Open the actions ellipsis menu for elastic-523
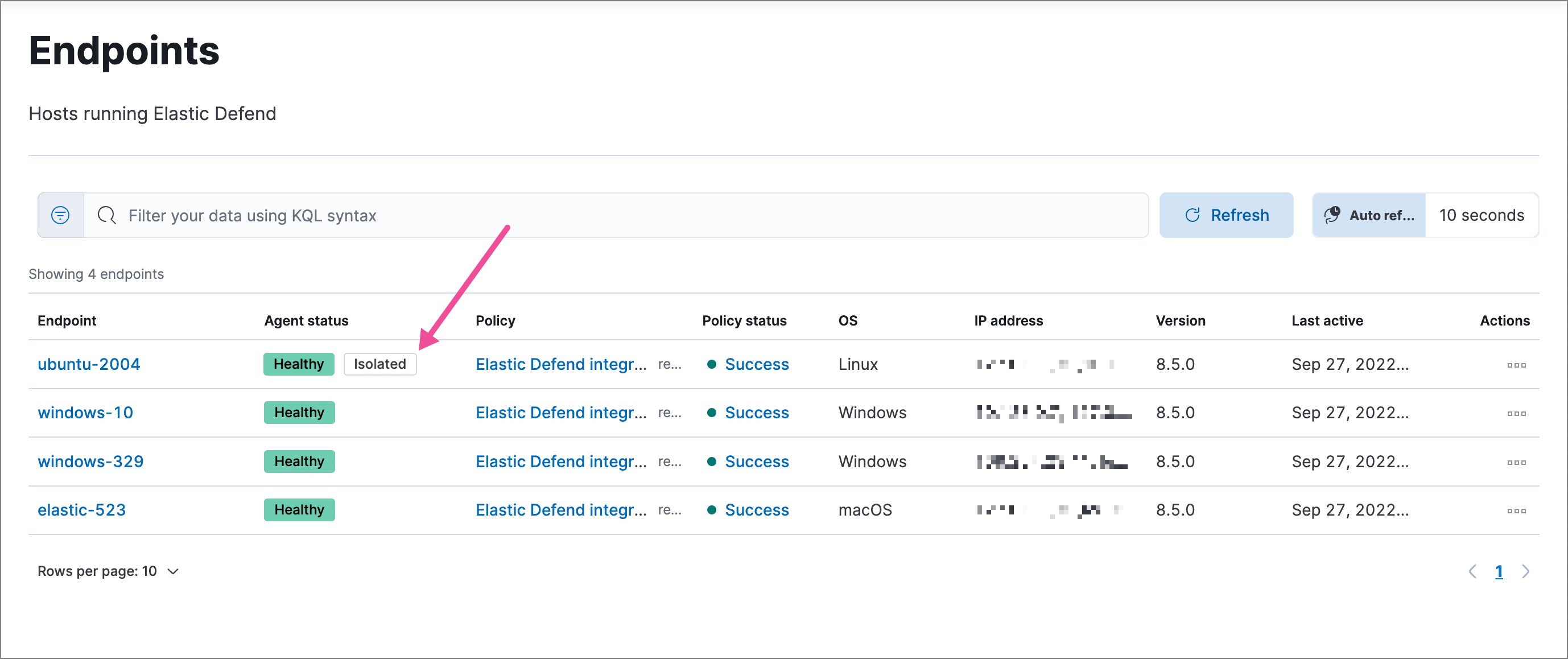Screen dimensions: 1568x659 point(1517,510)
